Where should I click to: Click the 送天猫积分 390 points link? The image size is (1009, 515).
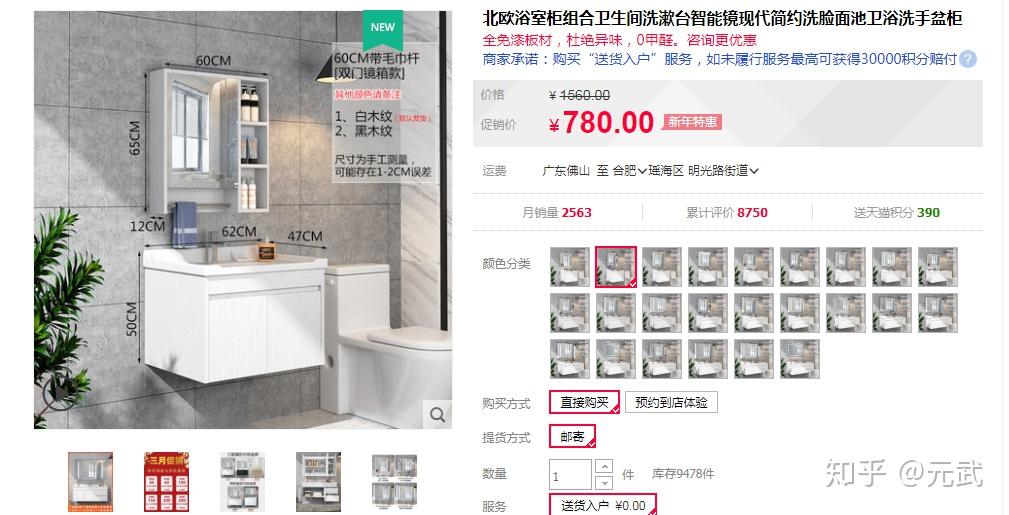[x=896, y=212]
